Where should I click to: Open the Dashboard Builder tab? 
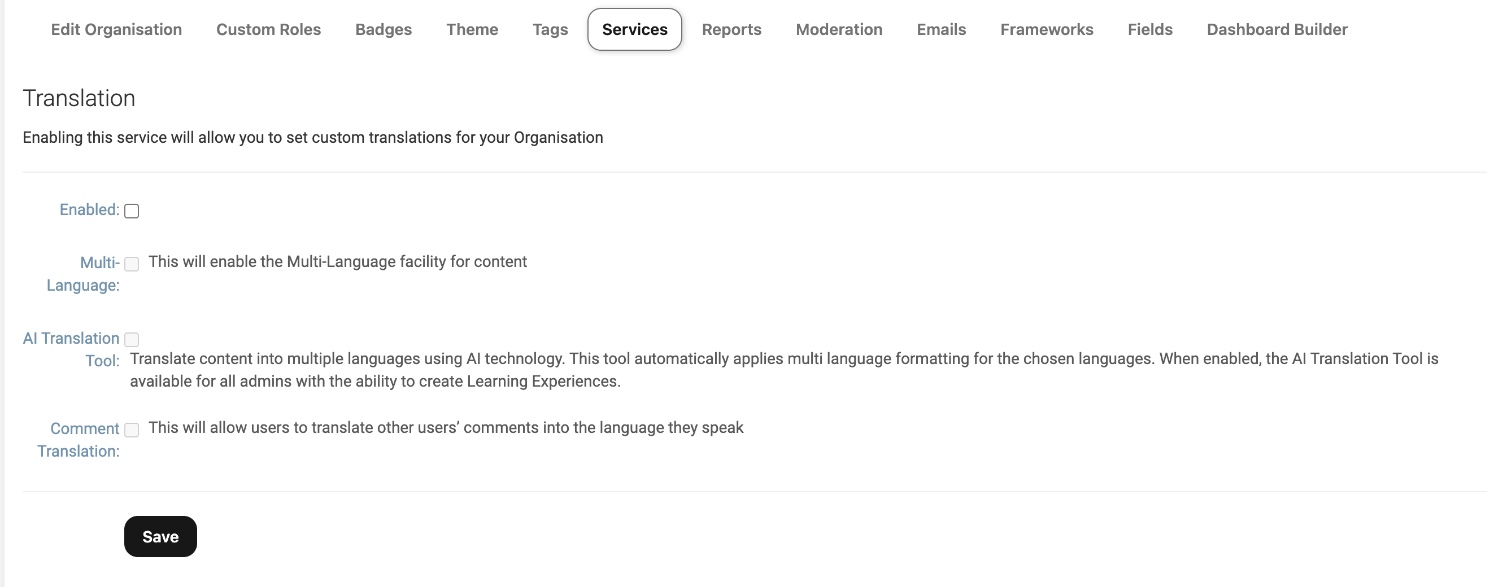1277,29
